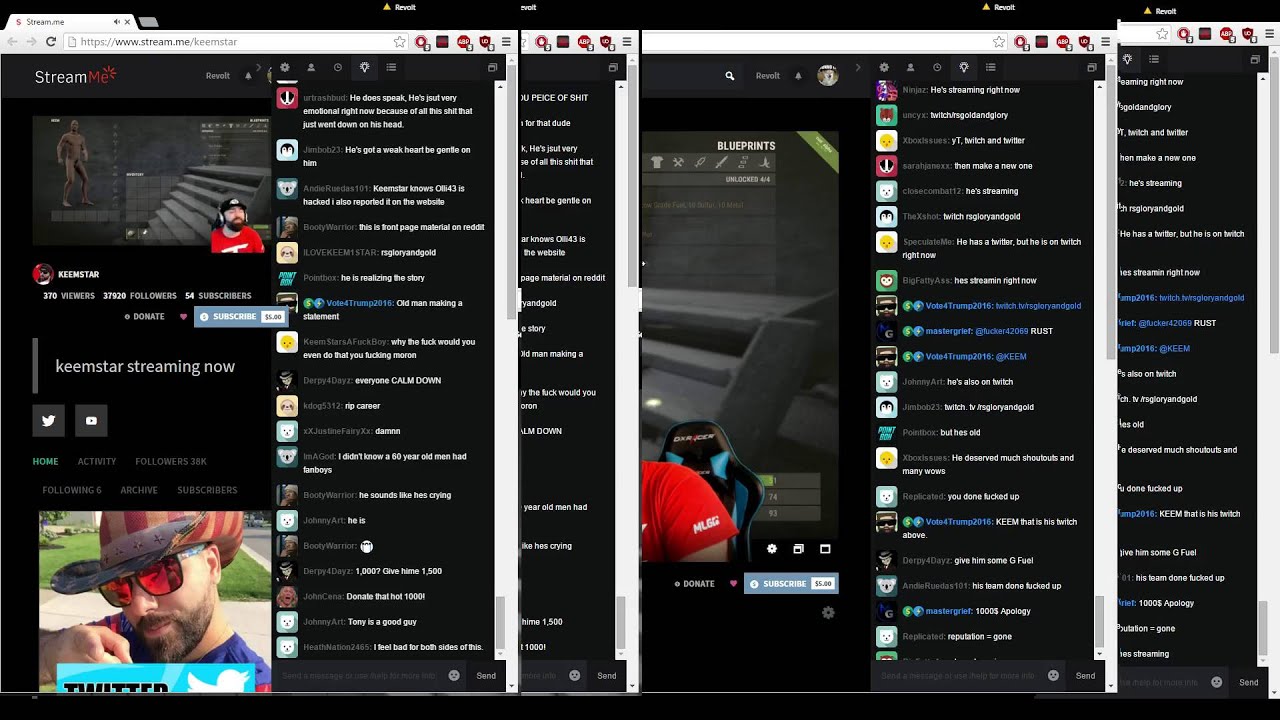Click the third window chat scrollbar thumb

(1100, 620)
